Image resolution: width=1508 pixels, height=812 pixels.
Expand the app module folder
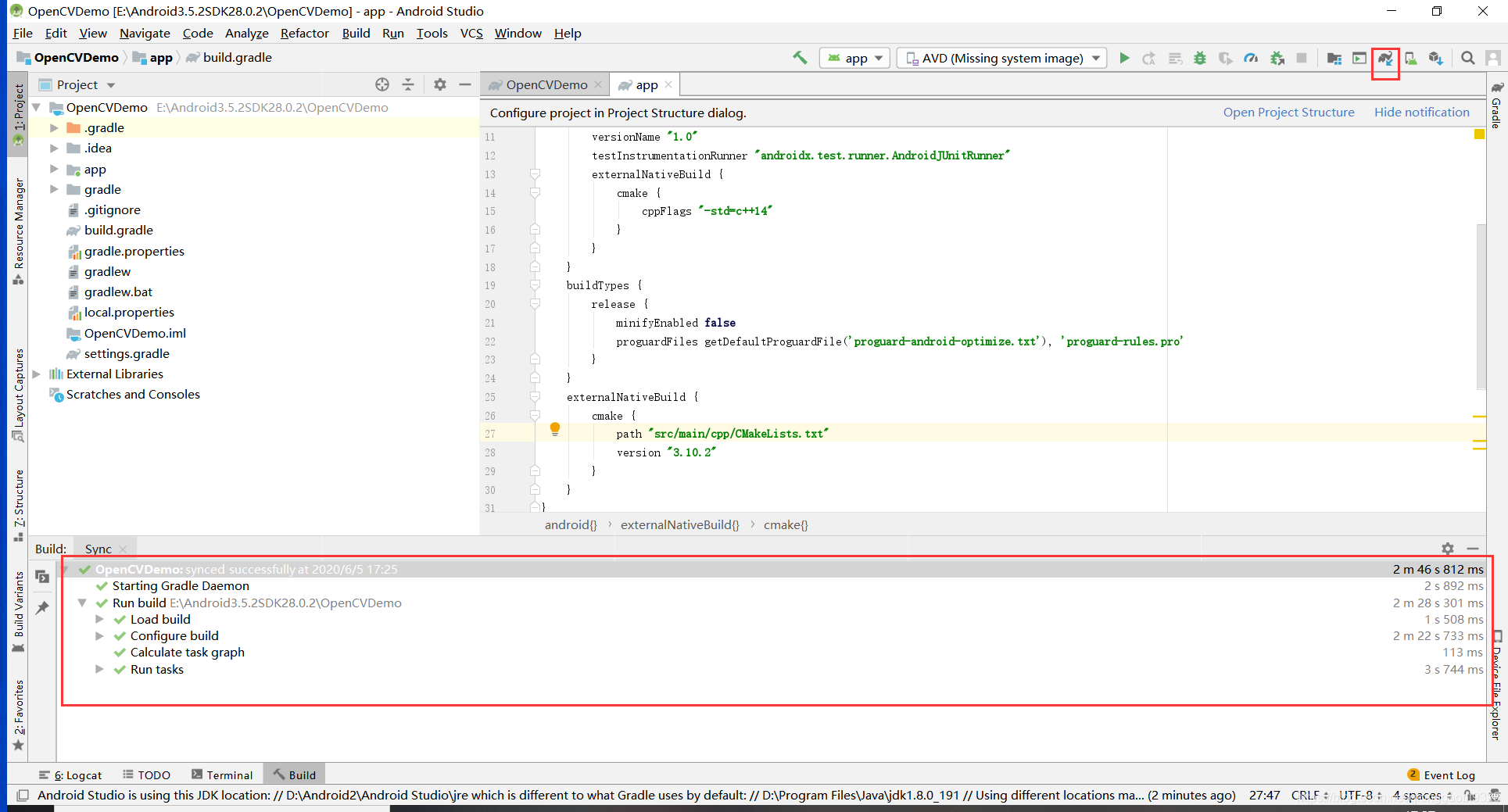(x=54, y=169)
